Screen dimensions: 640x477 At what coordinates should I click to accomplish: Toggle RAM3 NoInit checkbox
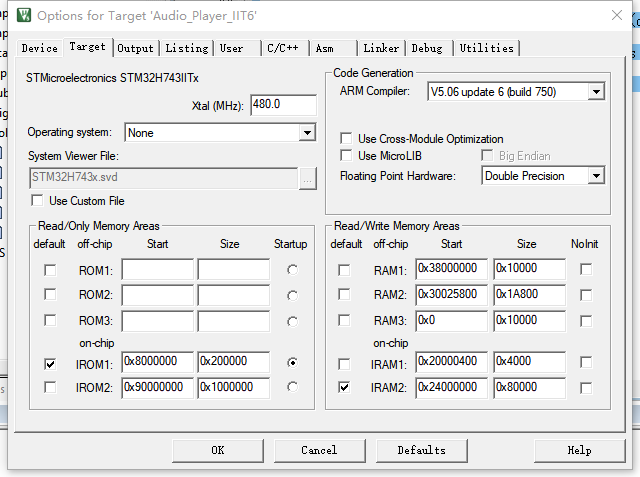pyautogui.click(x=586, y=321)
